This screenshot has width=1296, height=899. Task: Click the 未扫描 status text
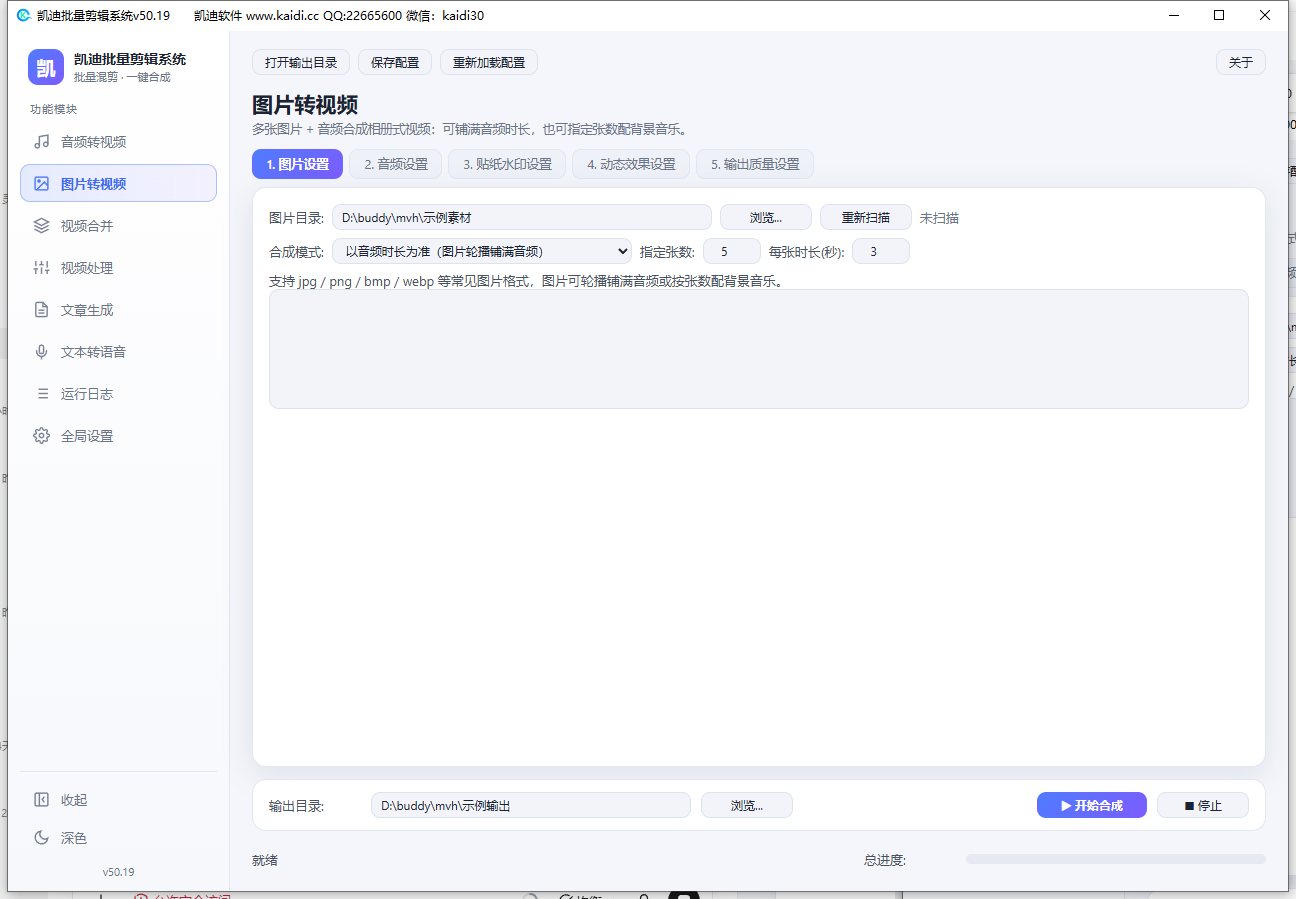pyautogui.click(x=939, y=218)
